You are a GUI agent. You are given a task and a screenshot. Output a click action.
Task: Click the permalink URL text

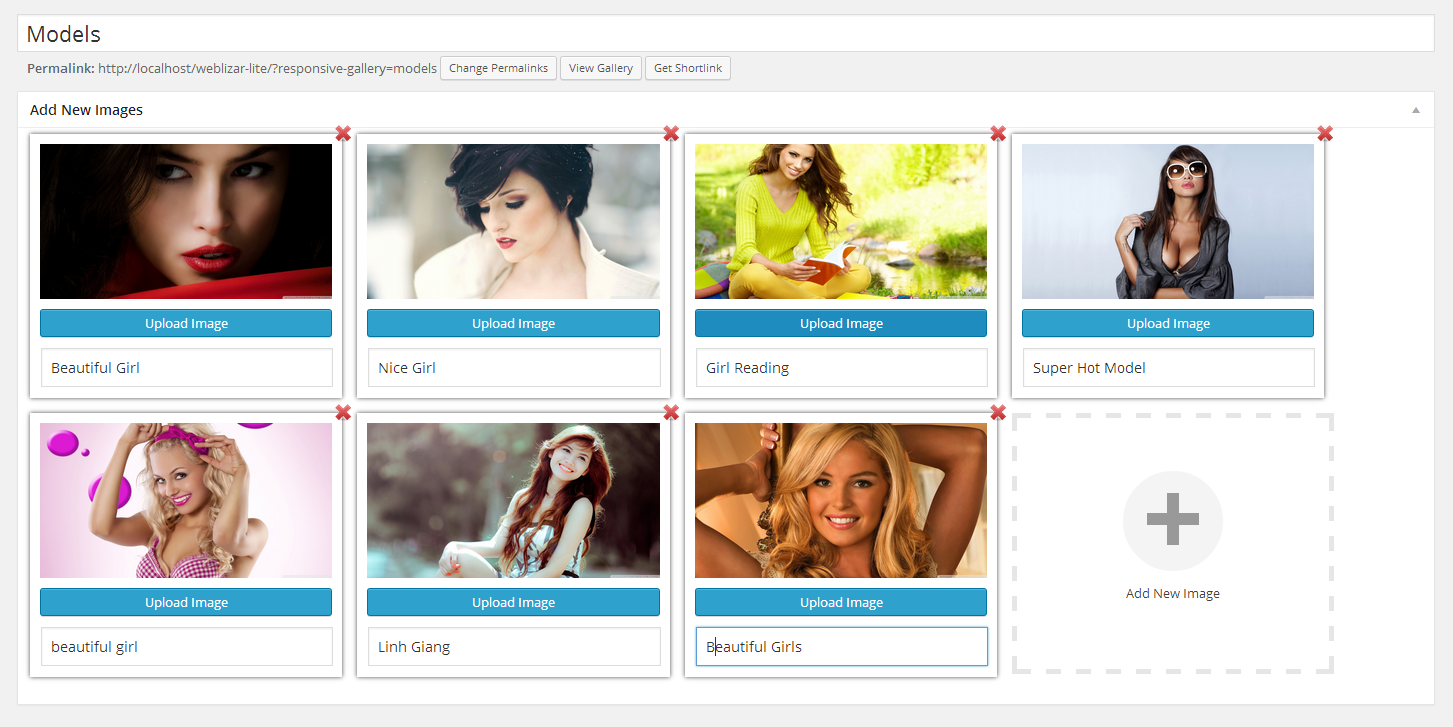click(x=268, y=68)
